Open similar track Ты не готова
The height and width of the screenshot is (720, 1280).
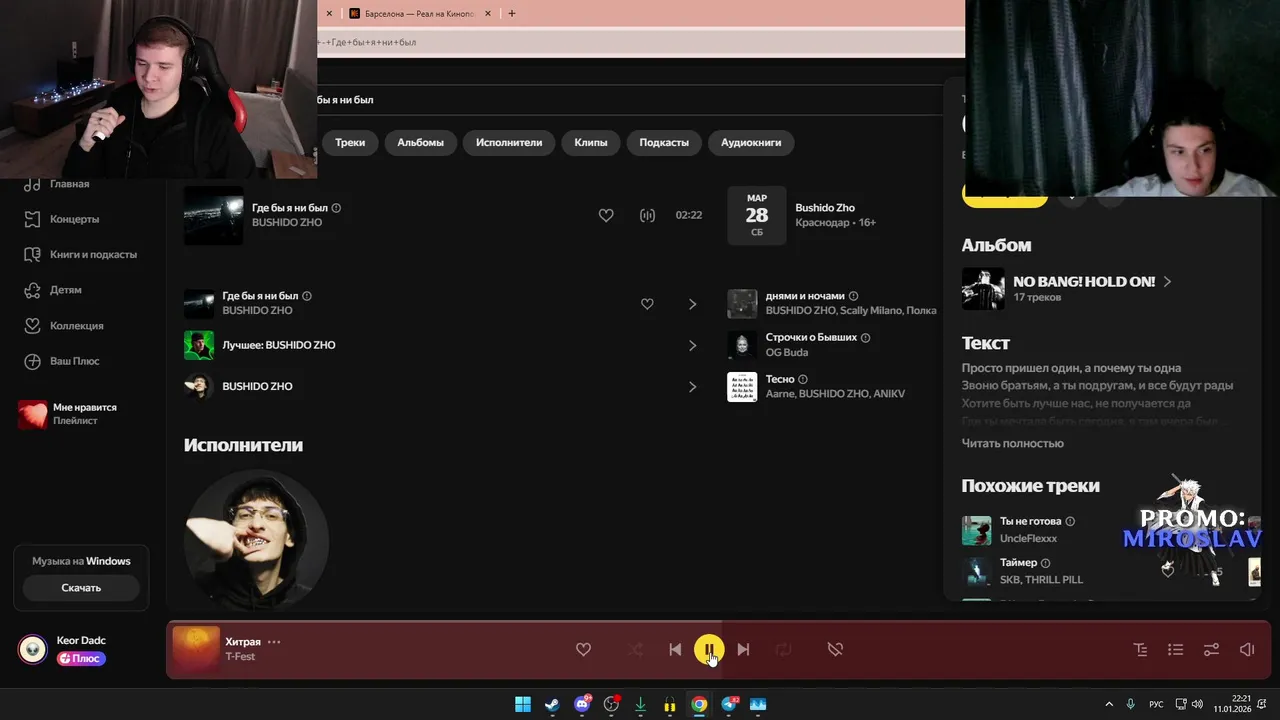1030,522
